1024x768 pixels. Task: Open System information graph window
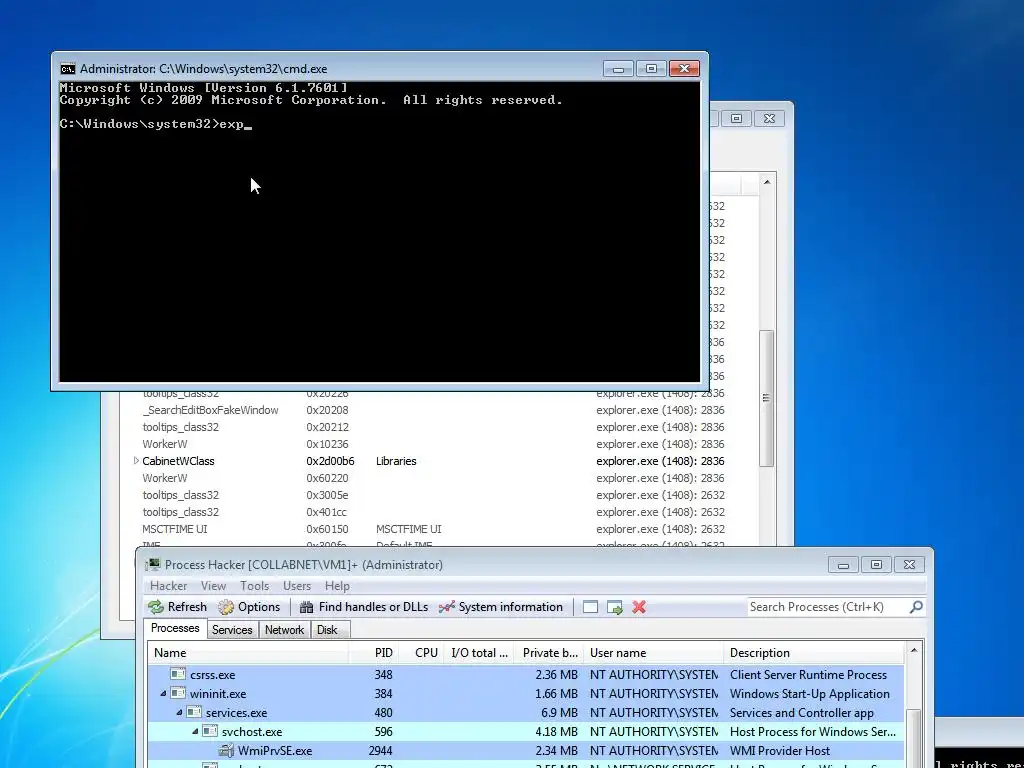coord(501,607)
